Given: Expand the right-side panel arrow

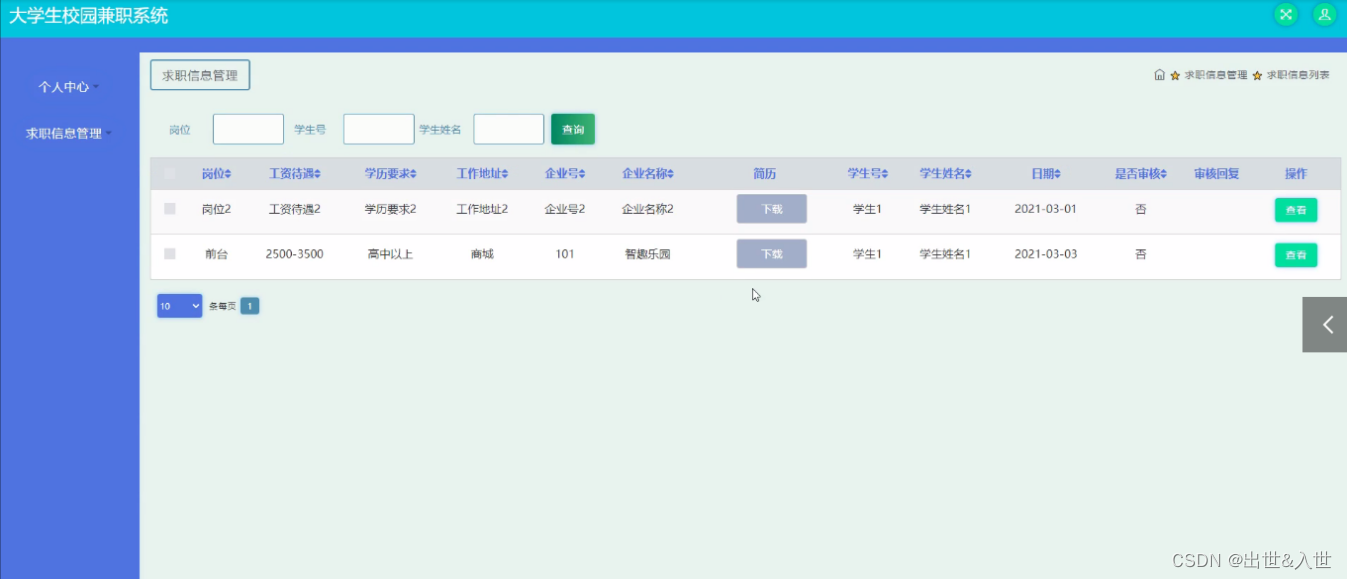Looking at the screenshot, I should tap(1325, 324).
